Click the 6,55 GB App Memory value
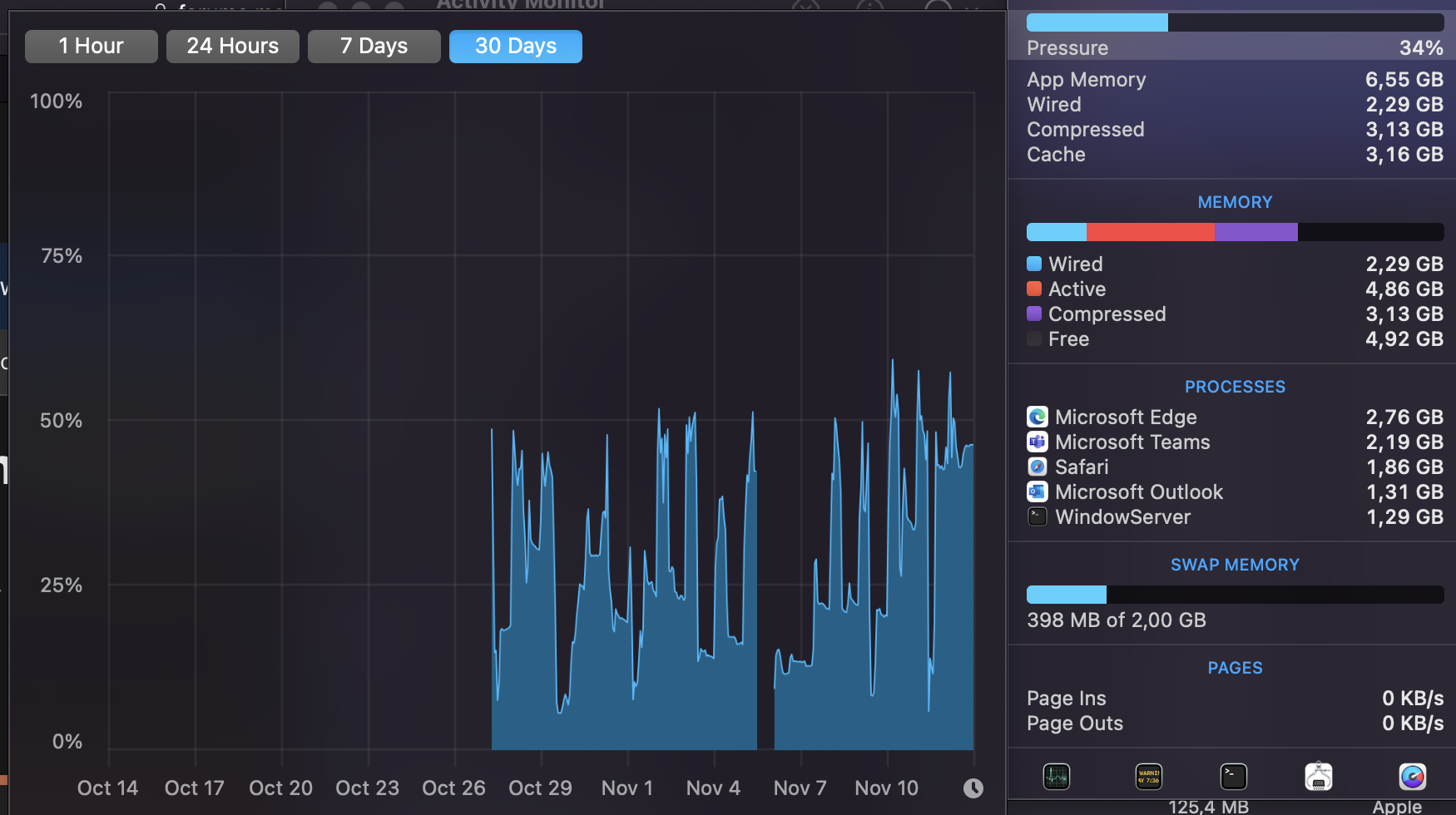The width and height of the screenshot is (1456, 815). pos(1404,80)
